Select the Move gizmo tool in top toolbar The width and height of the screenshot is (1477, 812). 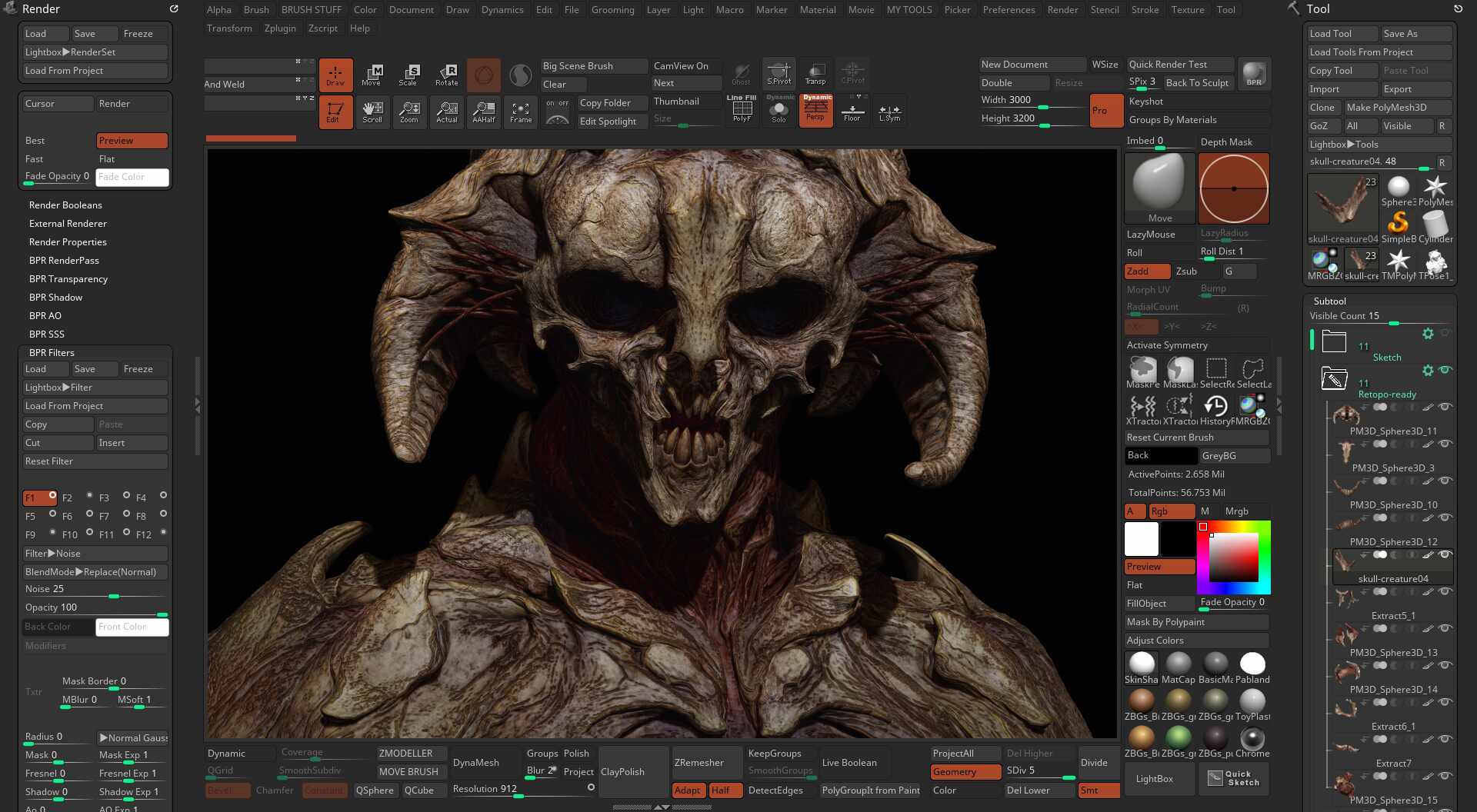(373, 75)
